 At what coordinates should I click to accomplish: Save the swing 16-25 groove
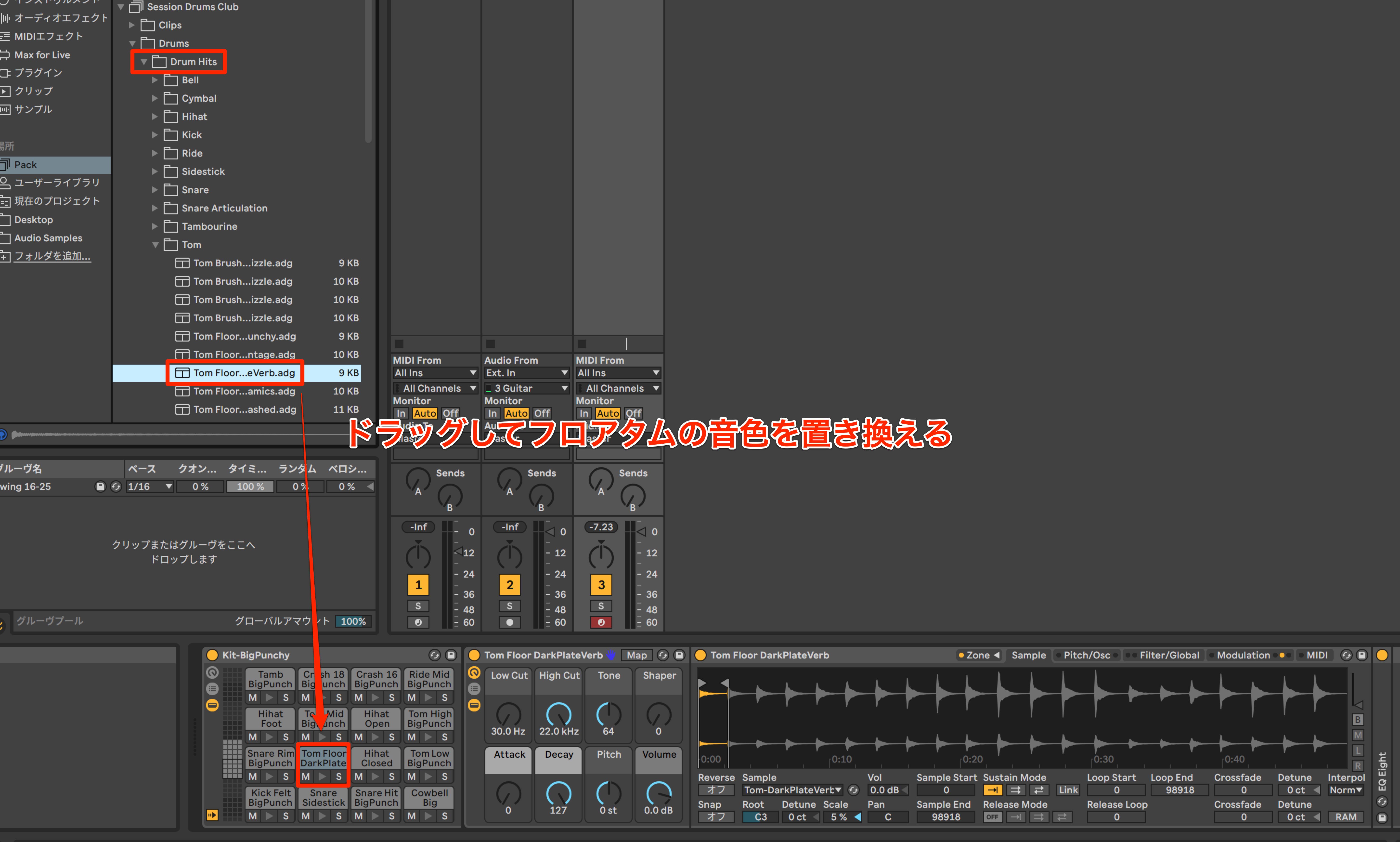(x=100, y=486)
